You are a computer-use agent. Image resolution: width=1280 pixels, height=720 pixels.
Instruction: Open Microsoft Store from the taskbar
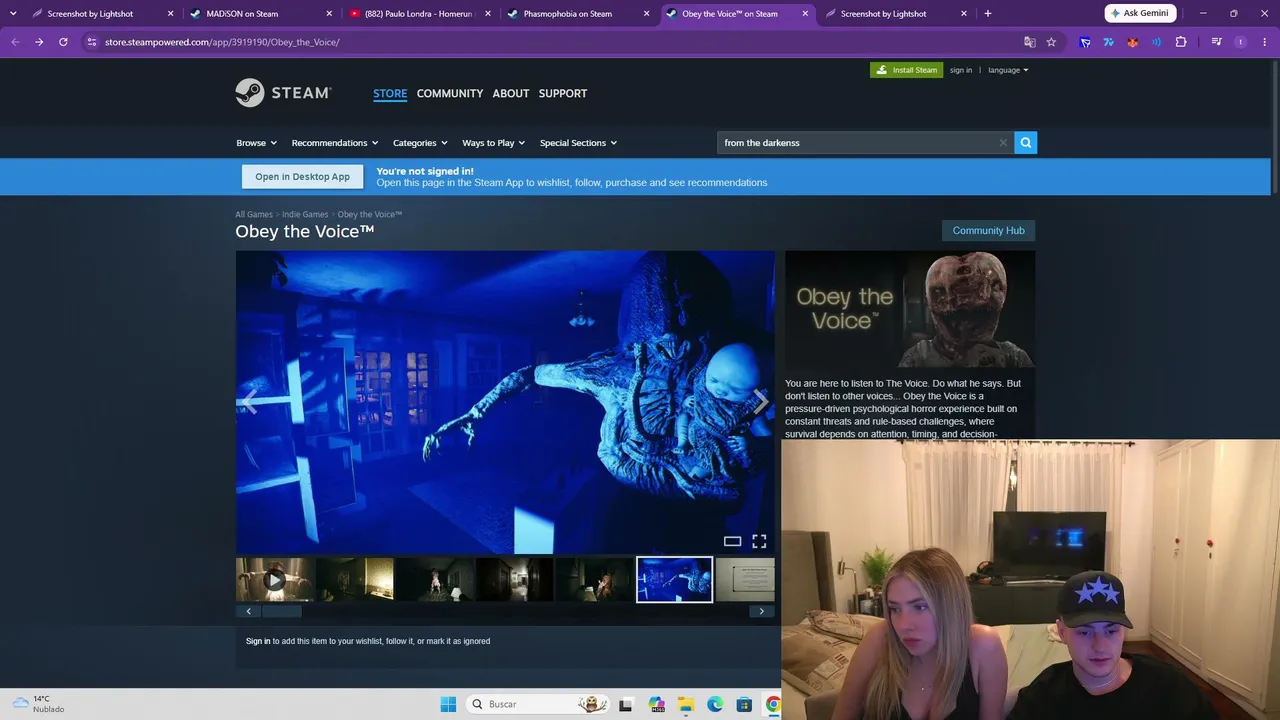744,704
